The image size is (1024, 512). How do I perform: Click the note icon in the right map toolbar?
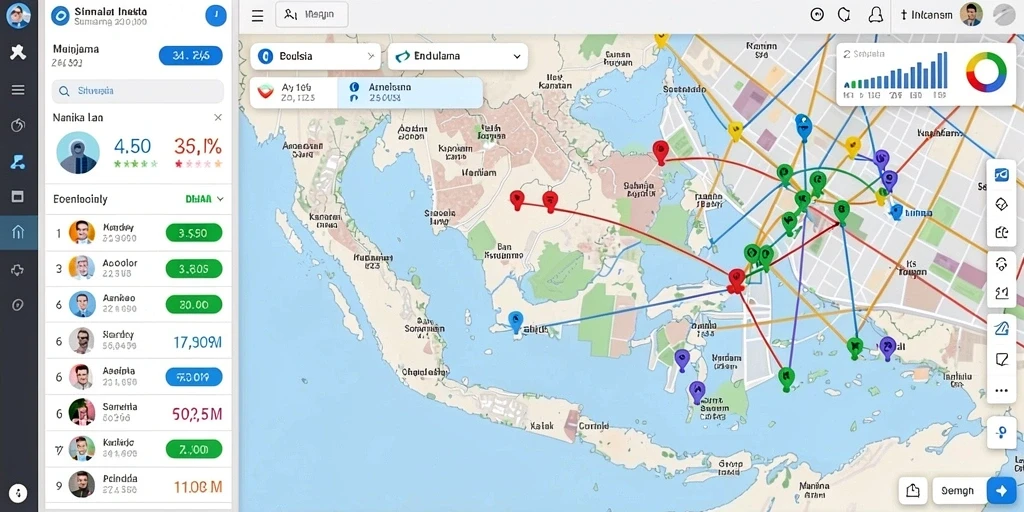pos(1001,359)
